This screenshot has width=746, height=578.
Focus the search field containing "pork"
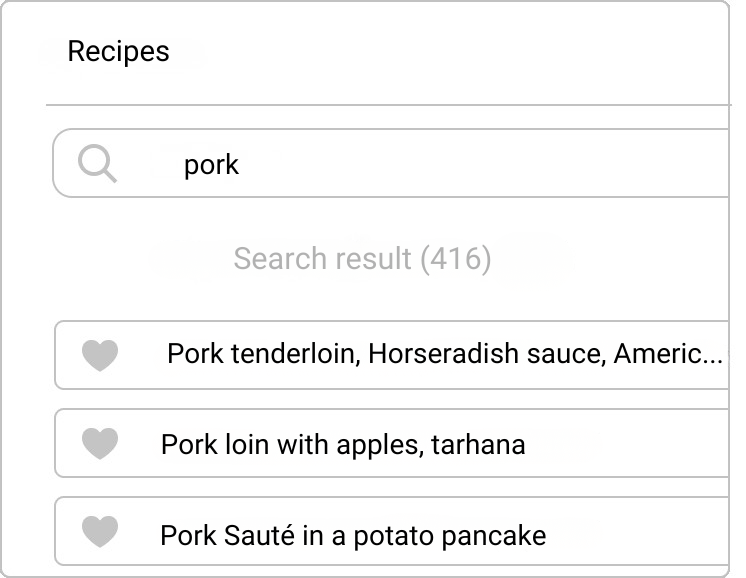[391, 163]
